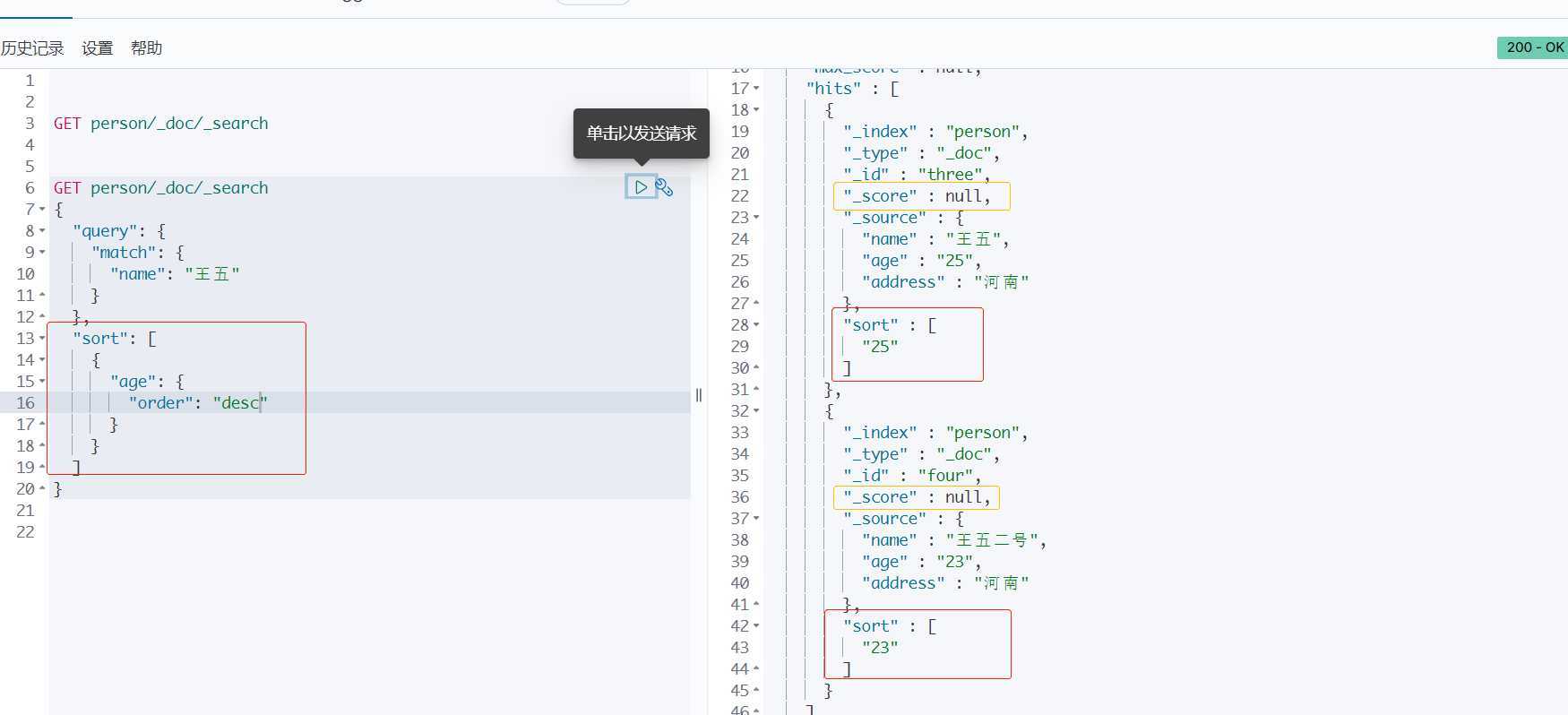
Task: Open the wrench tools icon
Action: [x=664, y=187]
